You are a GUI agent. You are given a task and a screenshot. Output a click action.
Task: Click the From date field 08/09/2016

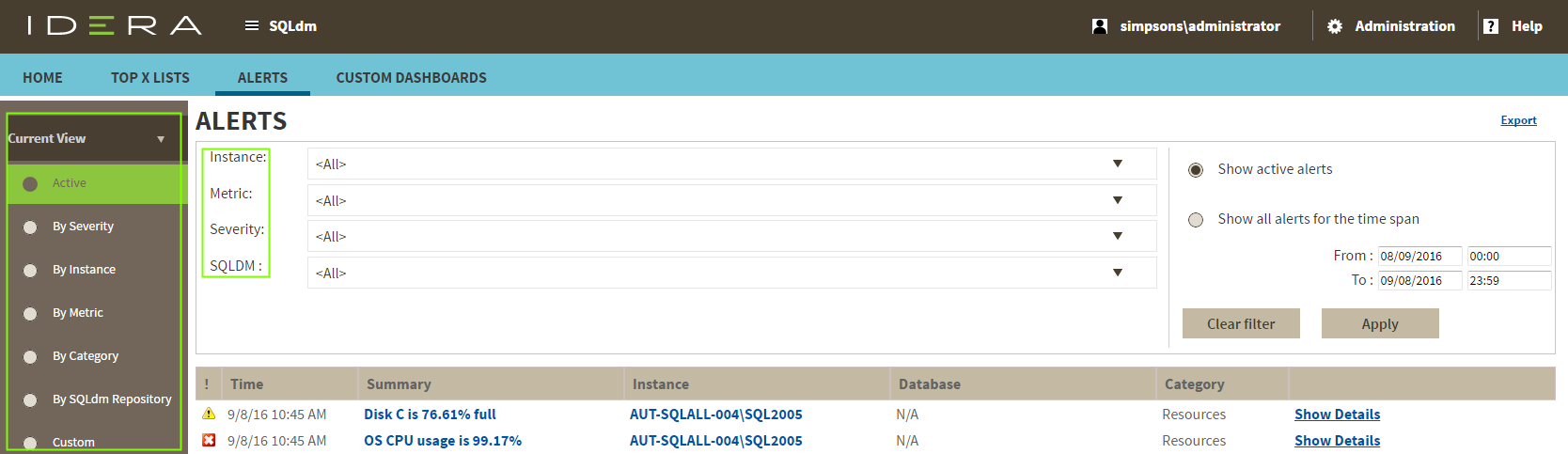(x=1419, y=256)
